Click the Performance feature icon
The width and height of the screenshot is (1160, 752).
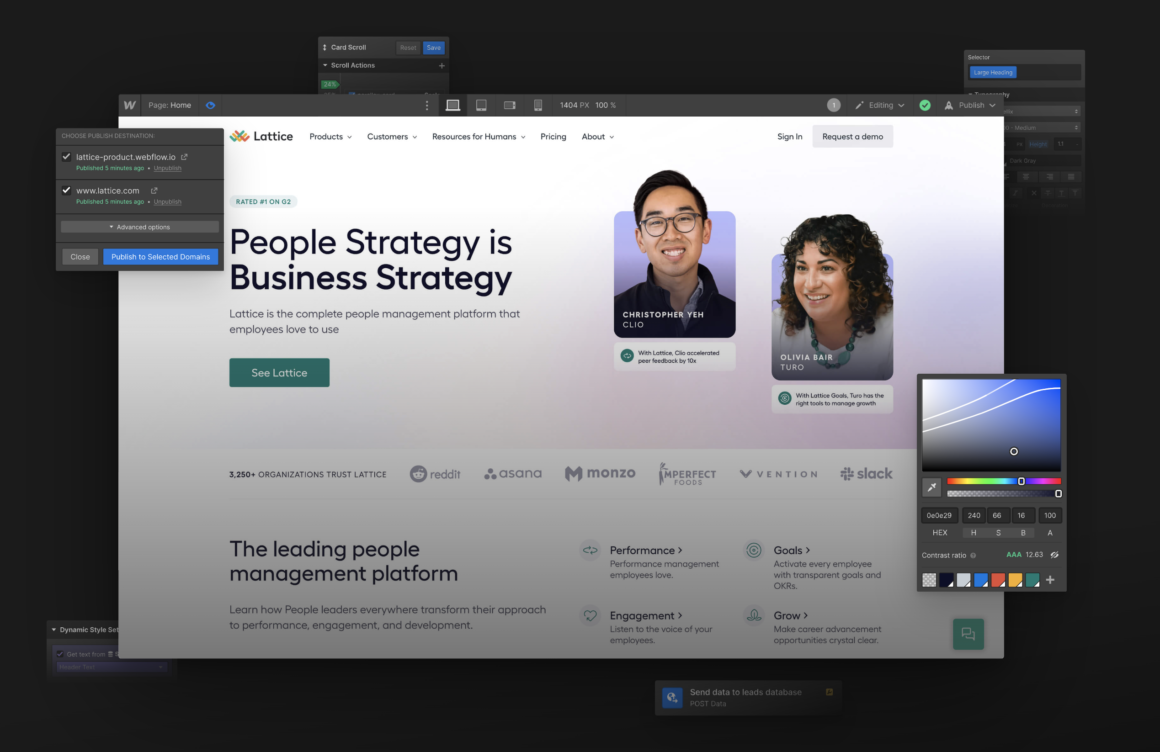point(590,550)
